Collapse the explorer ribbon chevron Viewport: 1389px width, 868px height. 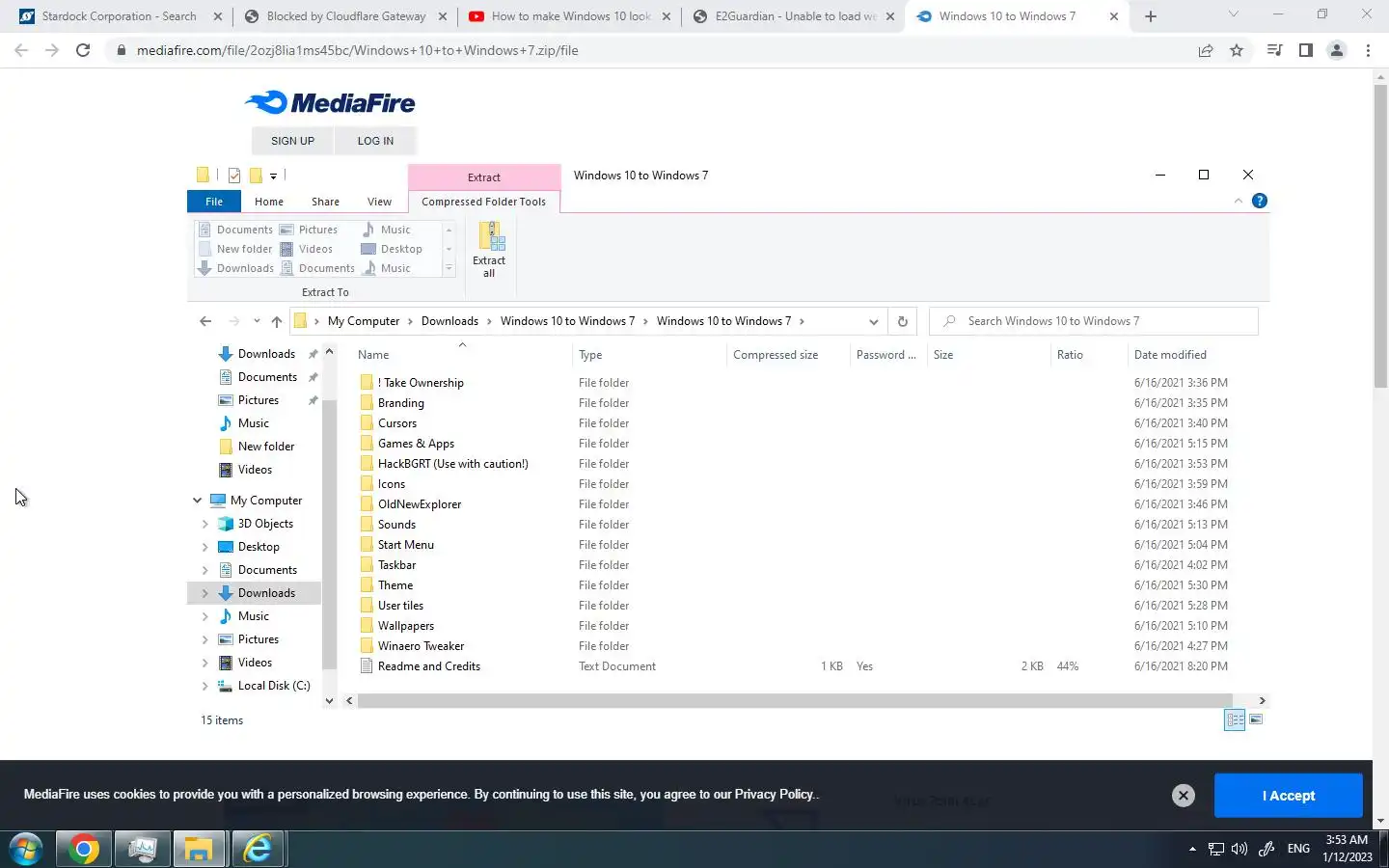click(1239, 201)
